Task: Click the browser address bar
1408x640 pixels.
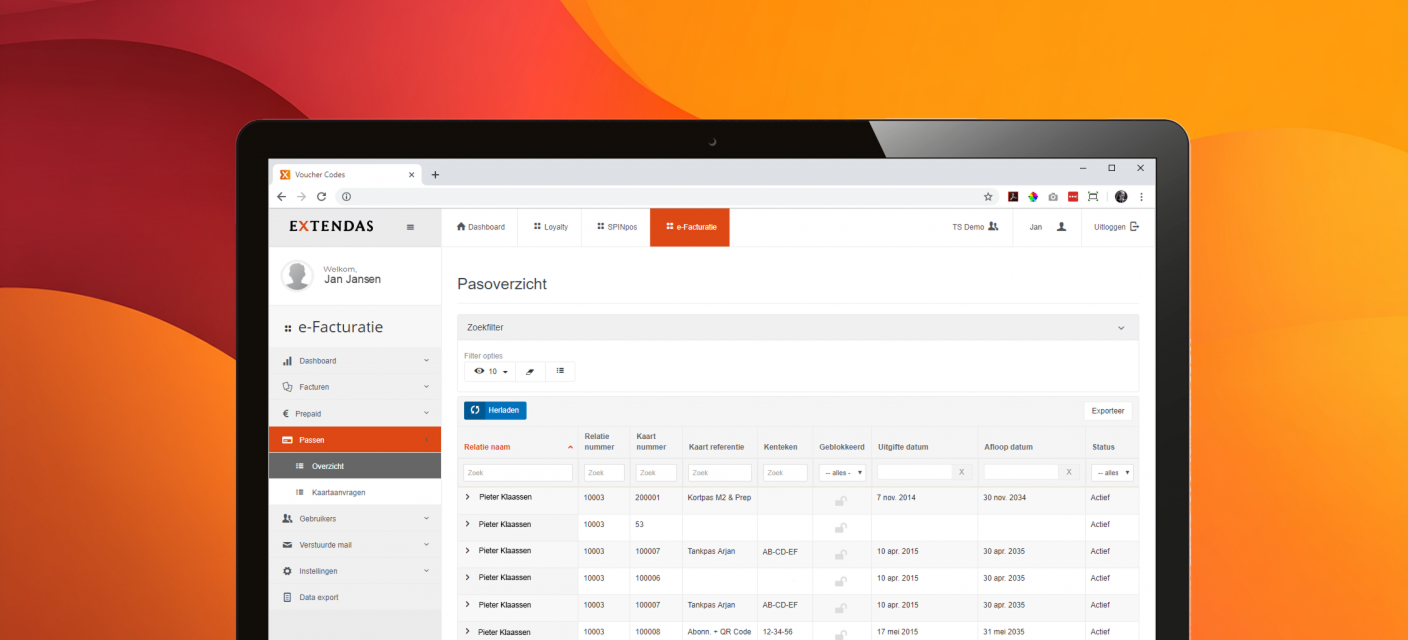Action: [665, 197]
